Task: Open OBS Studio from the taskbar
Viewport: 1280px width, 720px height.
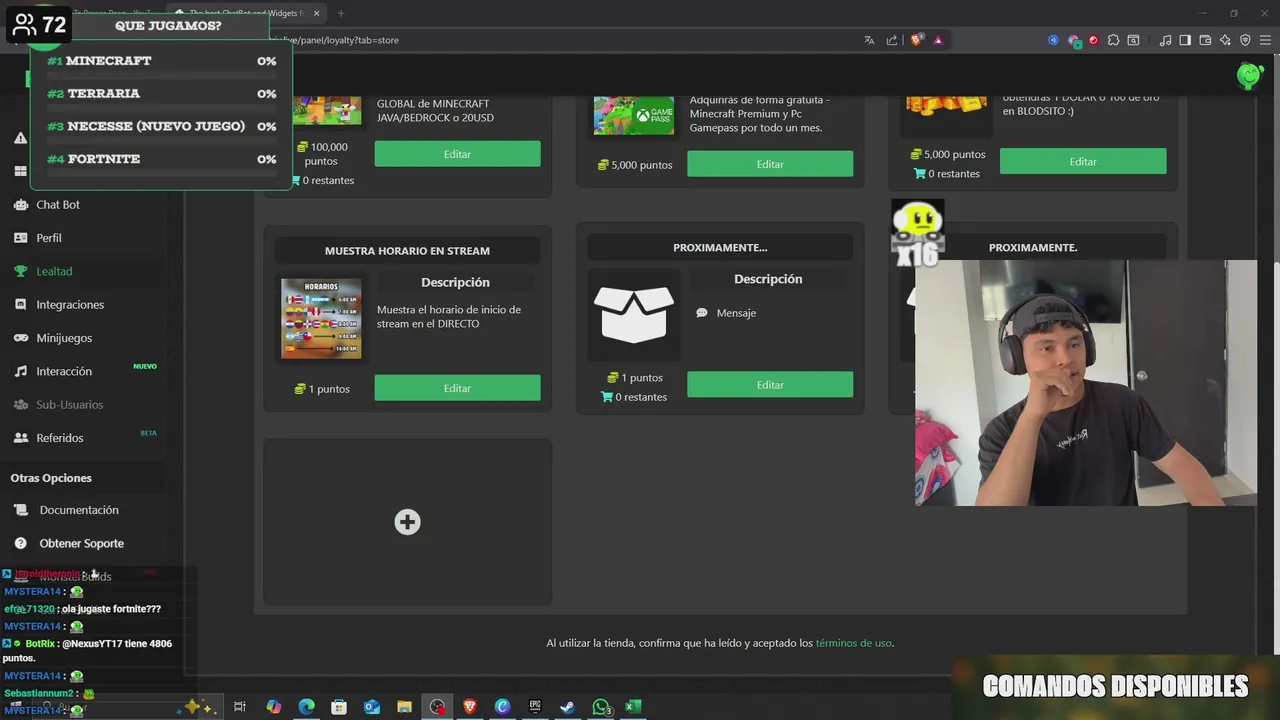Action: (x=437, y=707)
